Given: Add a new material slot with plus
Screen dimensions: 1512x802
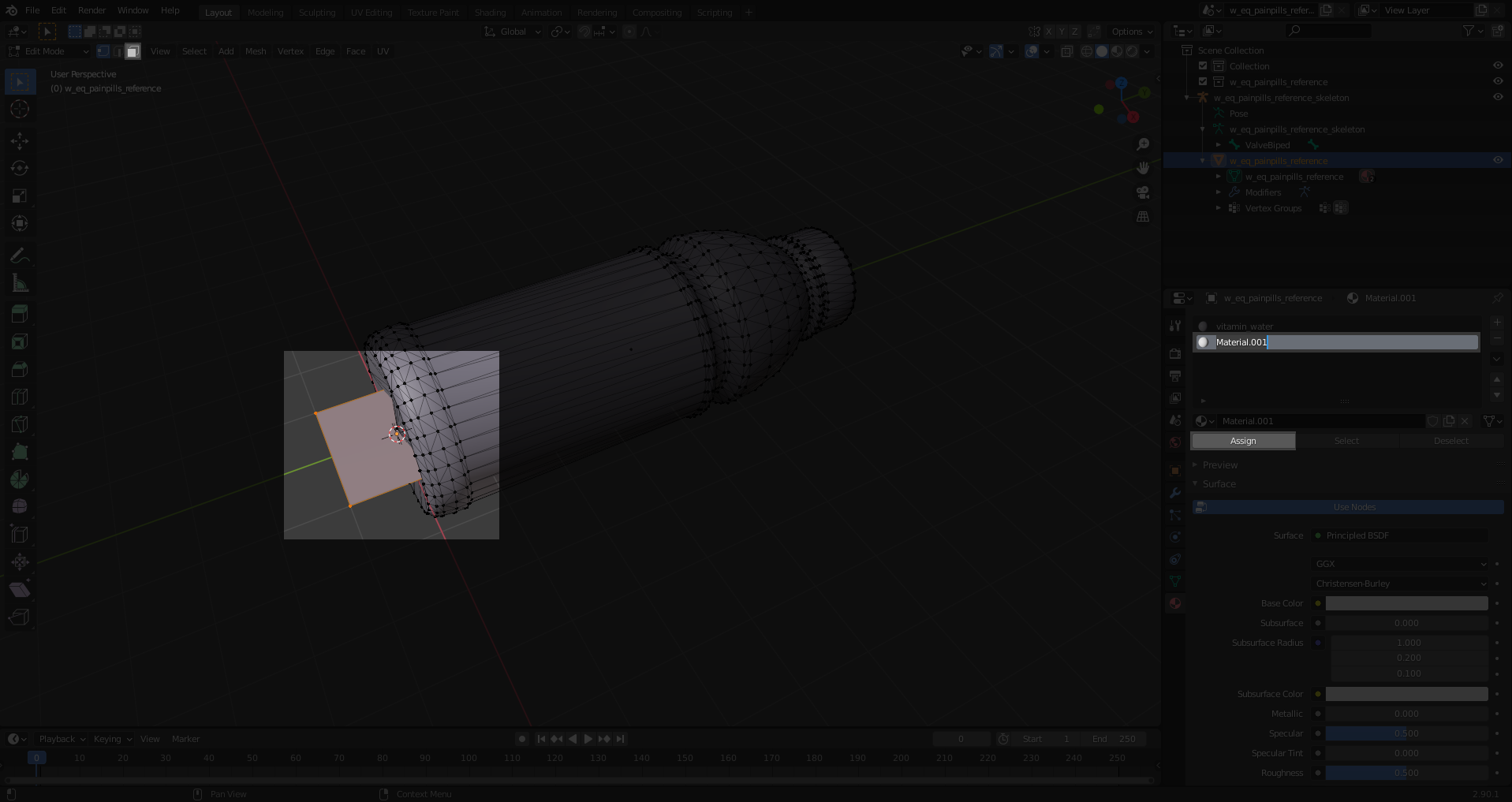Looking at the screenshot, I should (1497, 323).
